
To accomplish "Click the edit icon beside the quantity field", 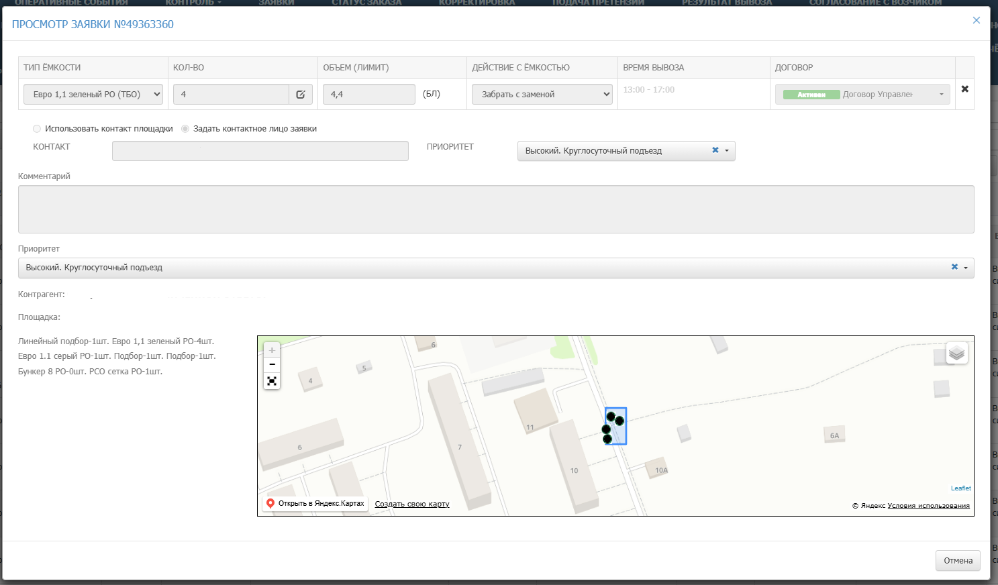I will pos(300,94).
